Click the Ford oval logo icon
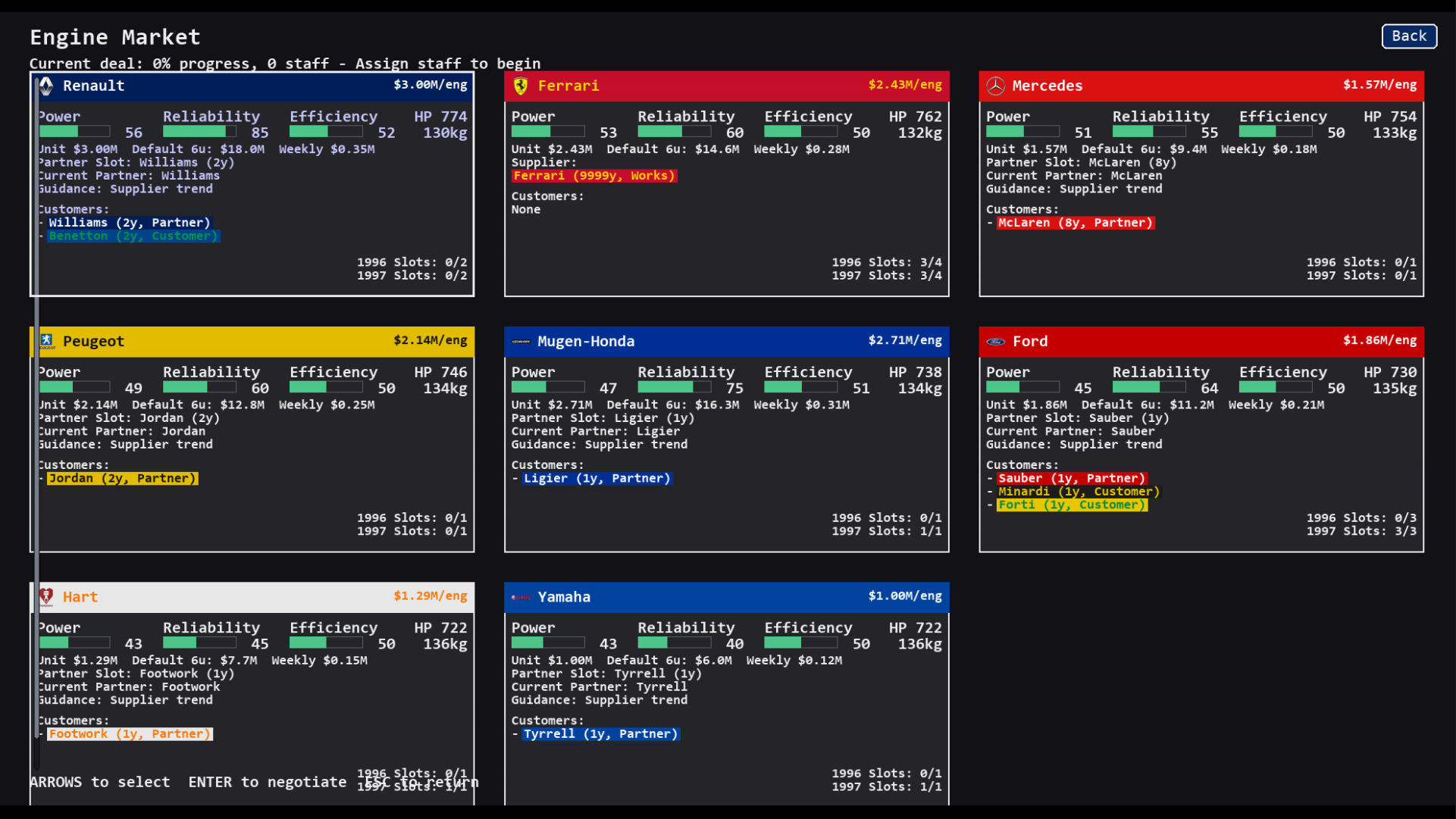 (x=995, y=342)
